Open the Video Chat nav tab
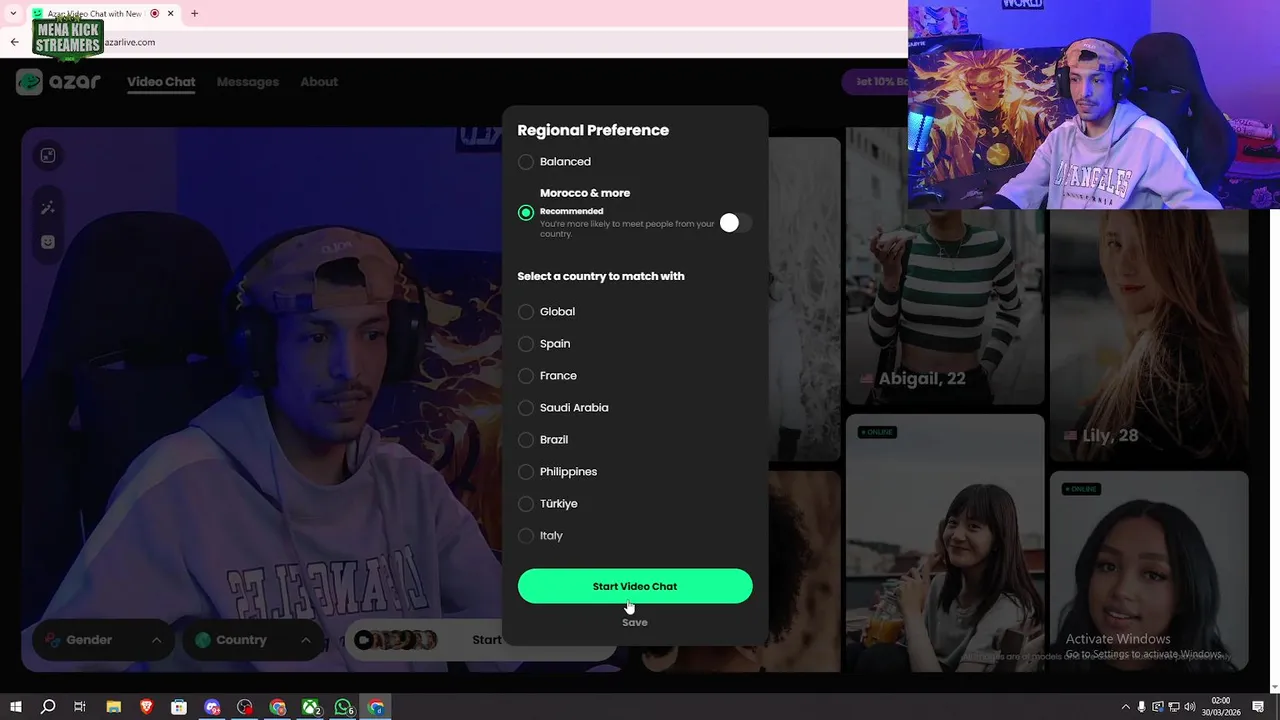 [161, 82]
